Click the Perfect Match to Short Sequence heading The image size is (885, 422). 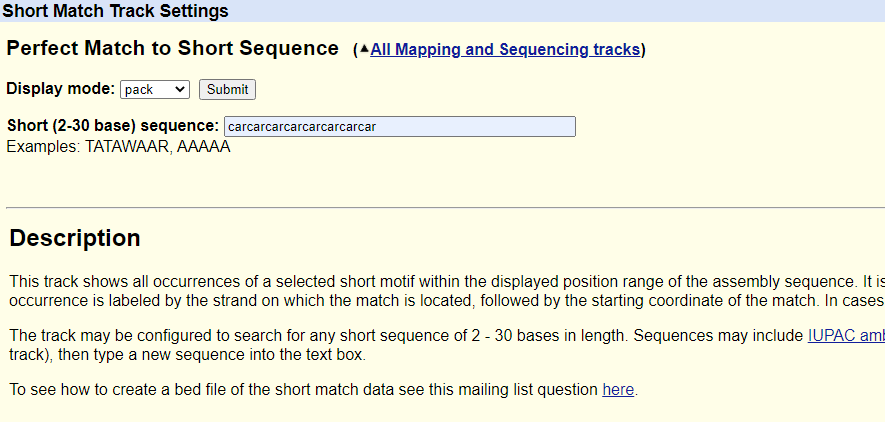pyautogui.click(x=173, y=48)
